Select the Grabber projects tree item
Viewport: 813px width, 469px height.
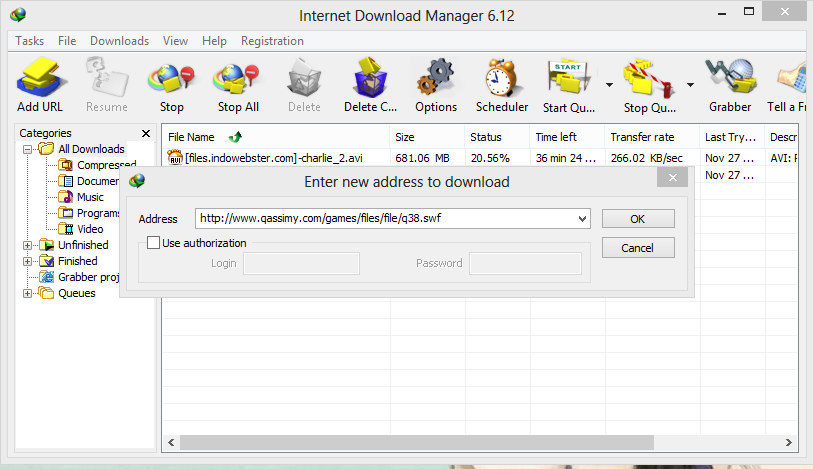click(79, 277)
